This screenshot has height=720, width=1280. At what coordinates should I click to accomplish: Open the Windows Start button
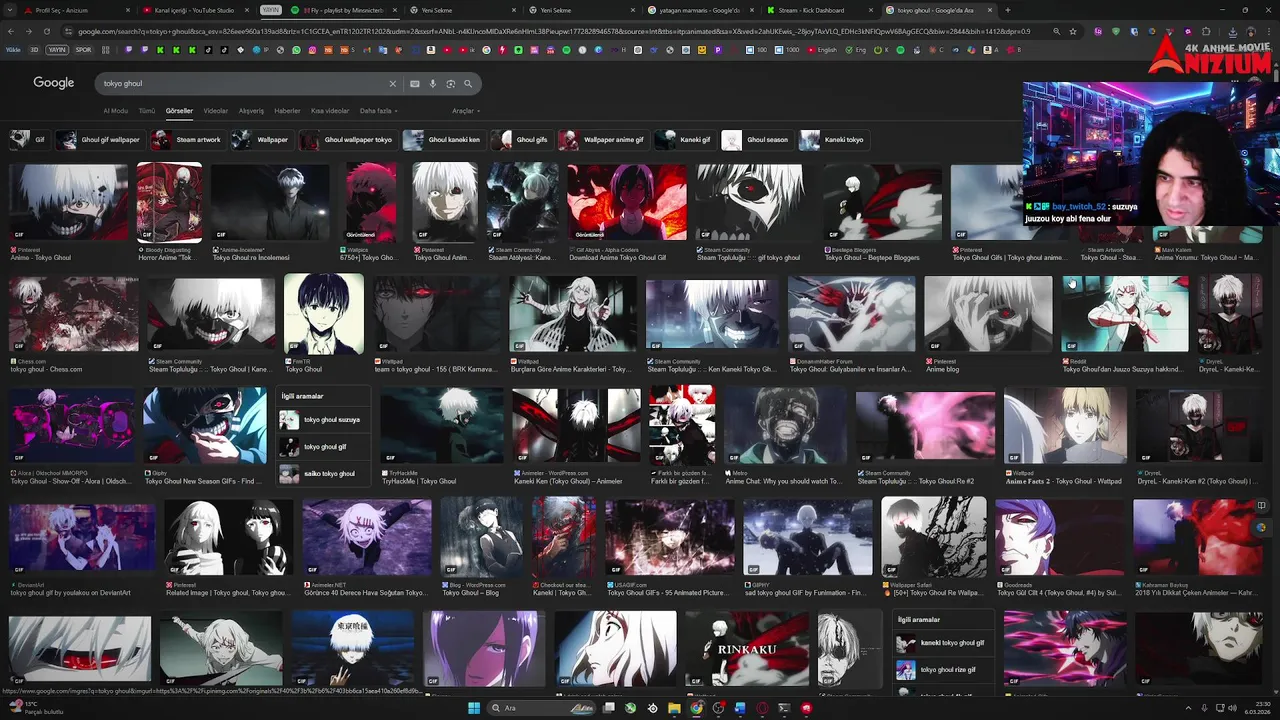[x=474, y=708]
